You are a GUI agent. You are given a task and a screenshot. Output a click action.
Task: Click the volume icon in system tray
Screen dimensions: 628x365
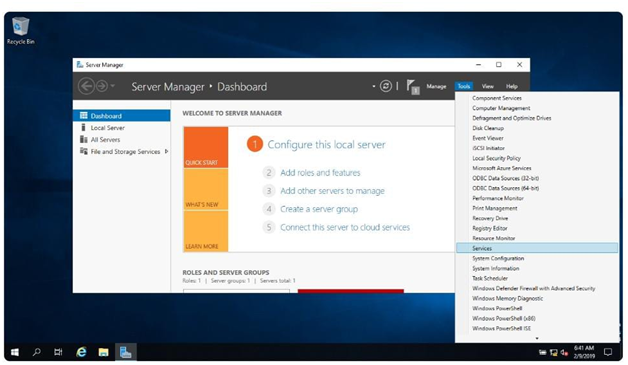pos(564,353)
